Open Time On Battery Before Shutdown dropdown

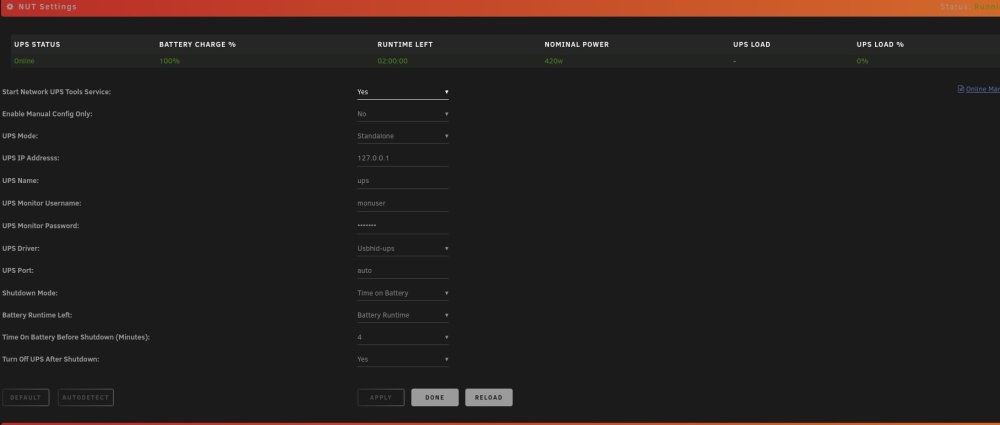pyautogui.click(x=402, y=338)
